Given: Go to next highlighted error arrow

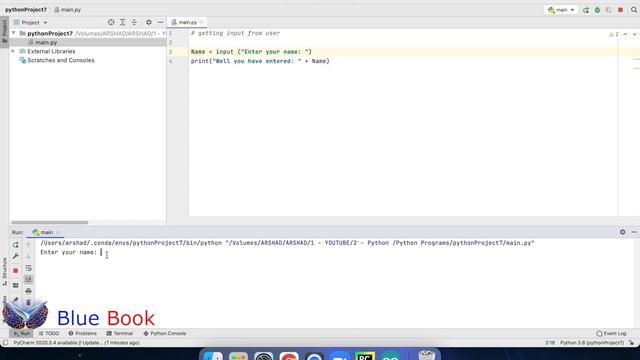Looking at the screenshot, I should coord(634,34).
